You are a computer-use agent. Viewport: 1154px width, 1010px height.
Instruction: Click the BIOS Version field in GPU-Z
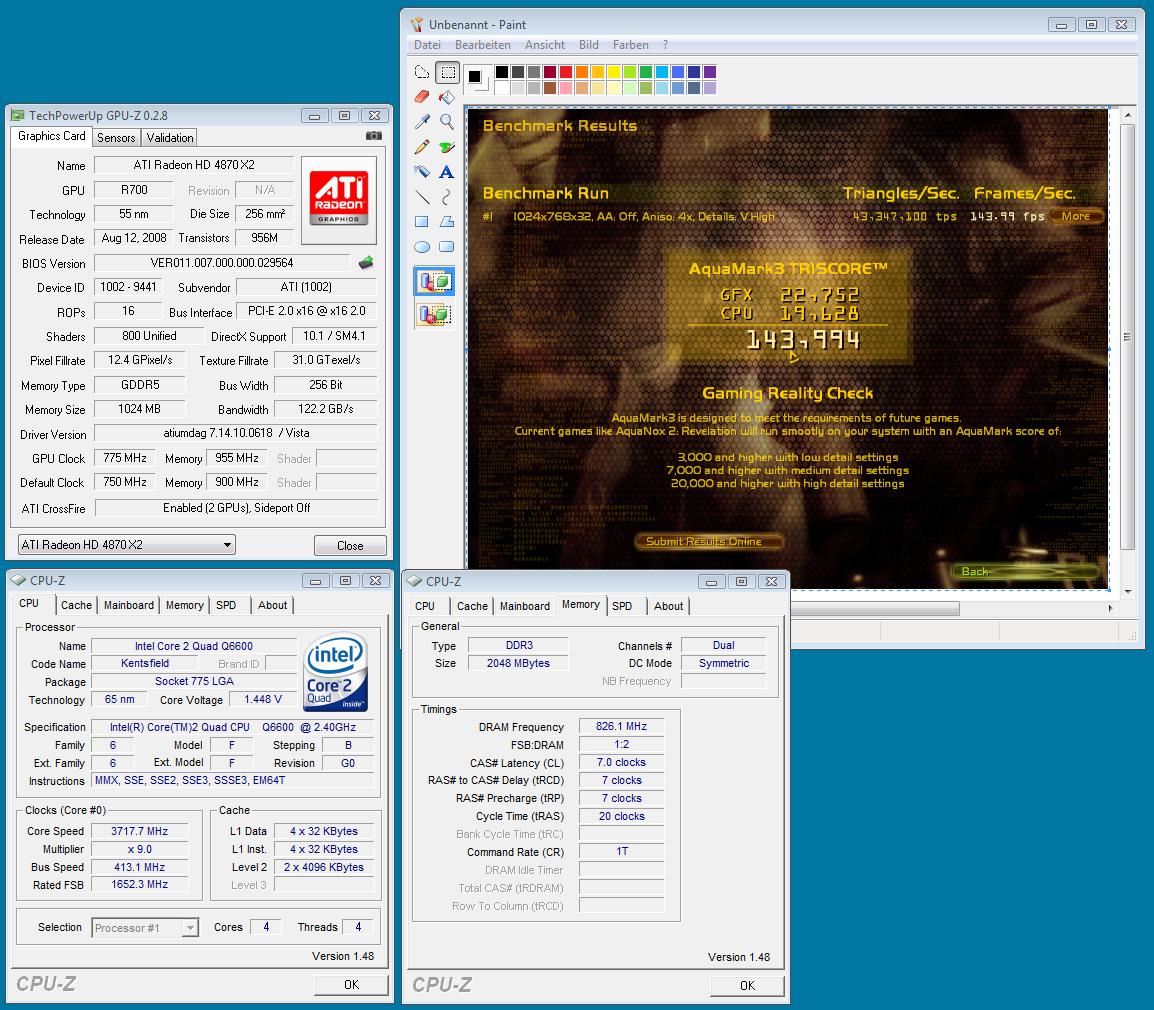[222, 263]
